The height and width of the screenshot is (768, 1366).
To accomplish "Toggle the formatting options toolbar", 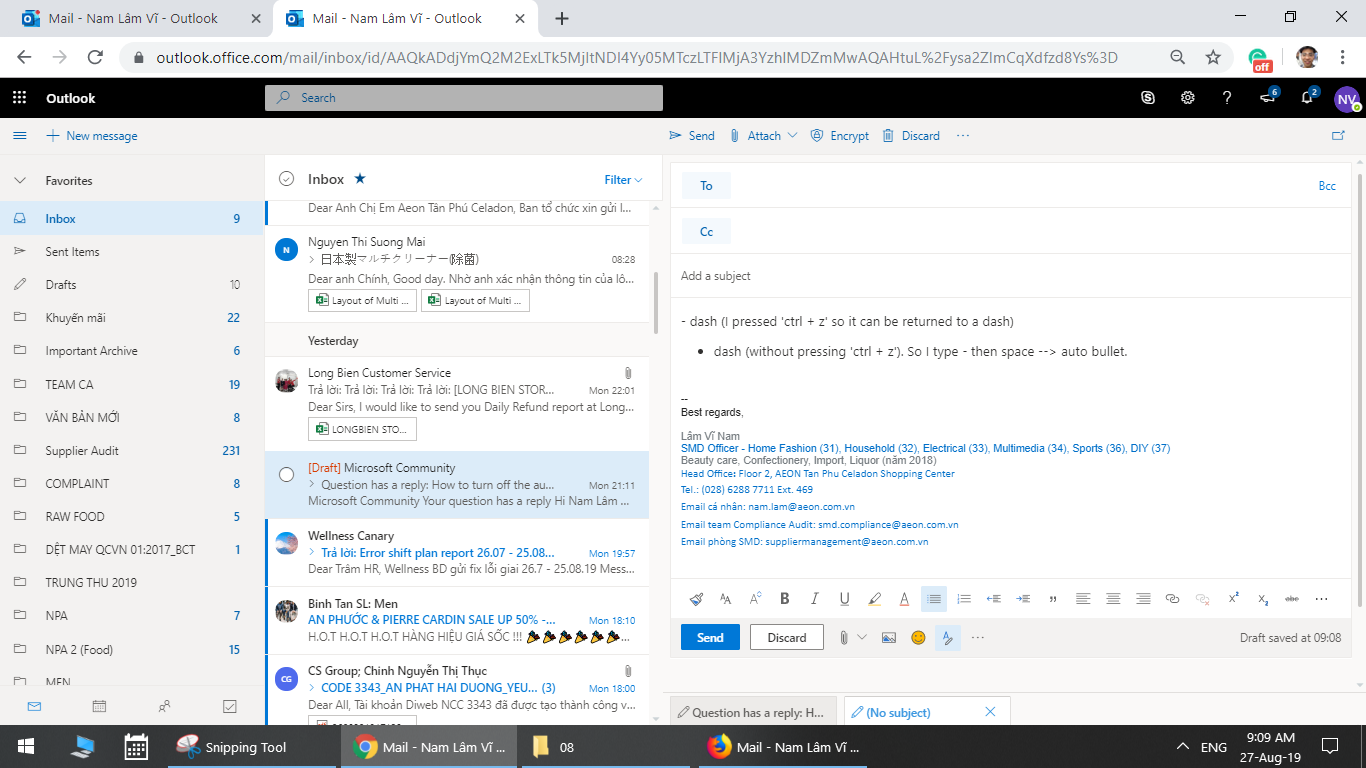I will coord(948,637).
